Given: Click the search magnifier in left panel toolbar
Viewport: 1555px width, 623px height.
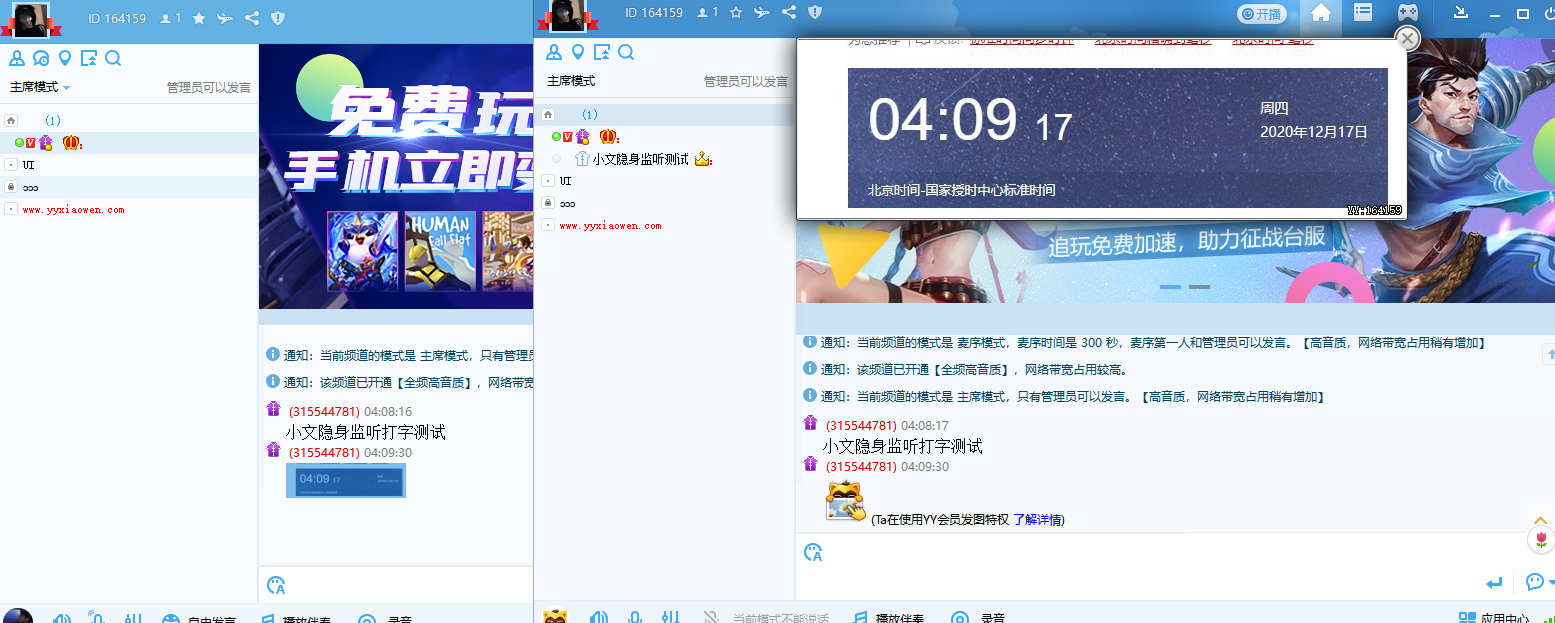Looking at the screenshot, I should (x=113, y=58).
